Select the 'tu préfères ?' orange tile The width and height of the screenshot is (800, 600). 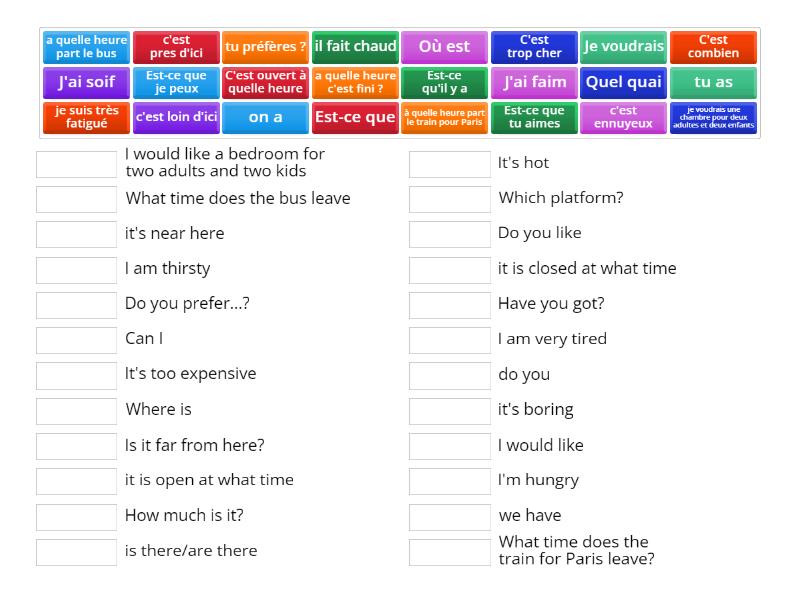point(265,46)
